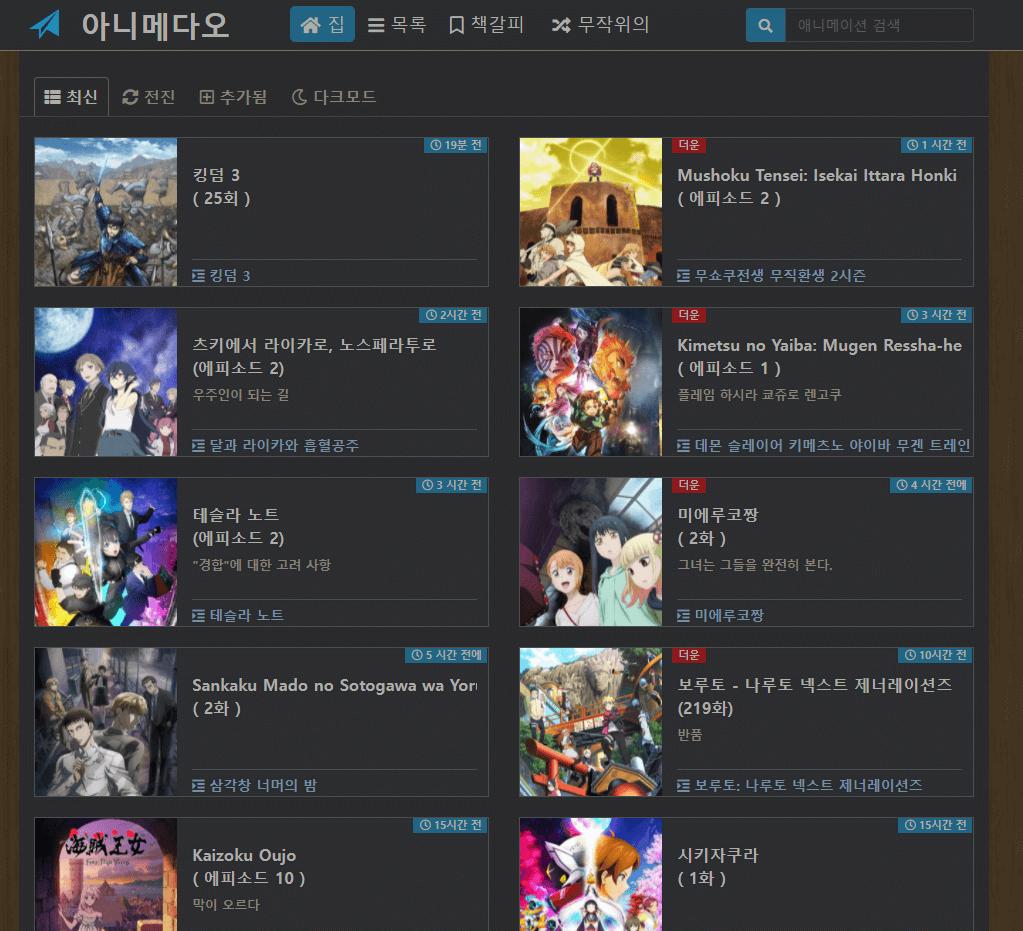
Task: Click list icon beside 데몬 슬레이어 series link
Action: [683, 446]
